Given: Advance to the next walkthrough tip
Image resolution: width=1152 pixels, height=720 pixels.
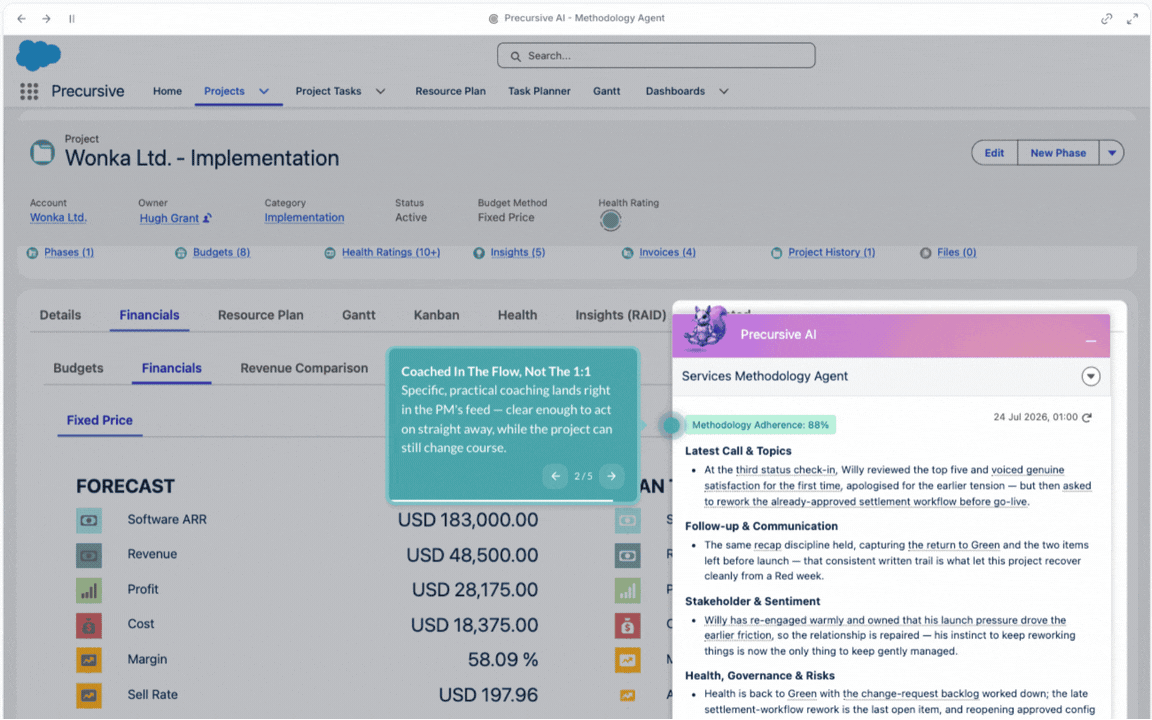Looking at the screenshot, I should coord(611,476).
